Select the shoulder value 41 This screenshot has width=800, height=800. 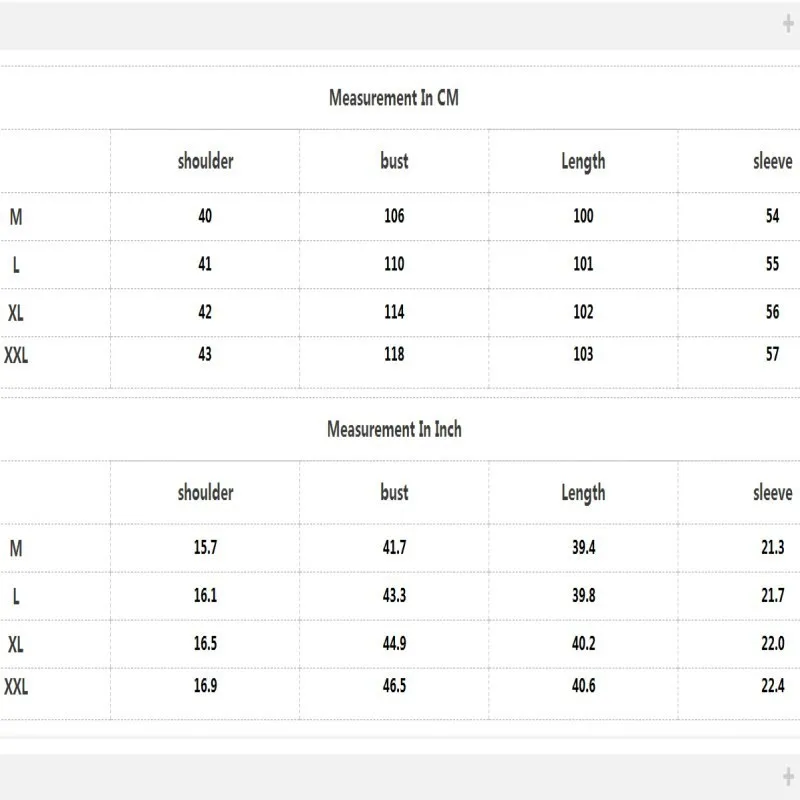[x=205, y=264]
